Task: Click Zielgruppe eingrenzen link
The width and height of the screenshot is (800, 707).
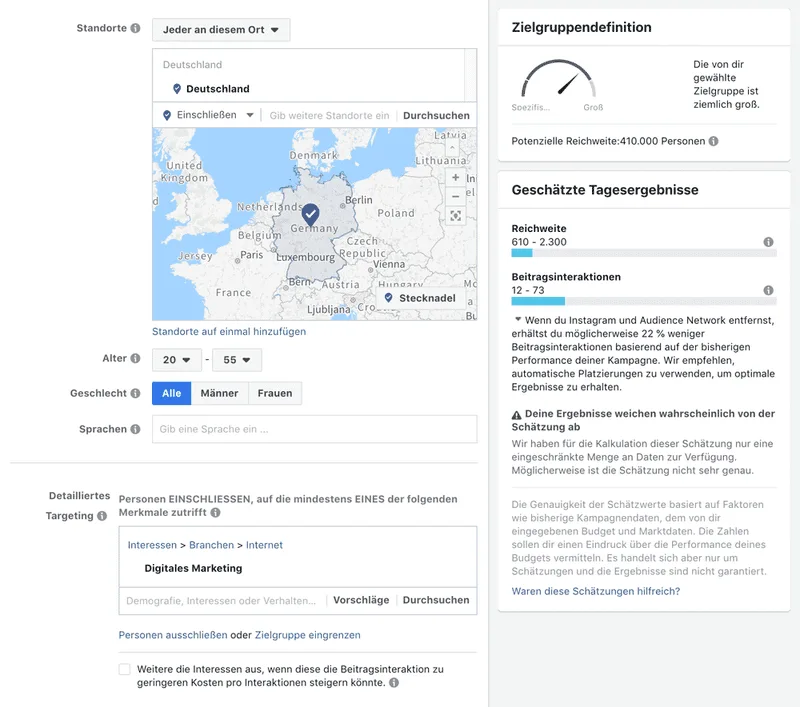Action: [x=308, y=635]
